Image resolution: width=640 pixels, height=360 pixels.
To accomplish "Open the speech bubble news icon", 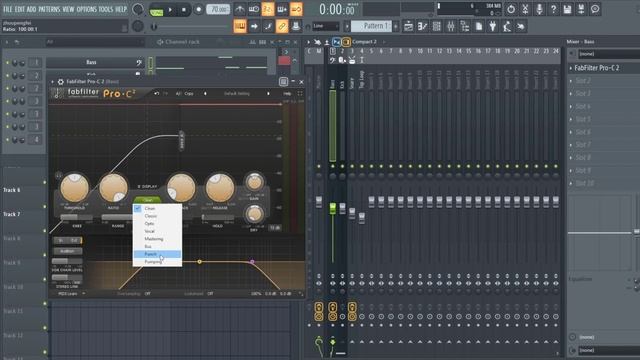I will tap(595, 9).
